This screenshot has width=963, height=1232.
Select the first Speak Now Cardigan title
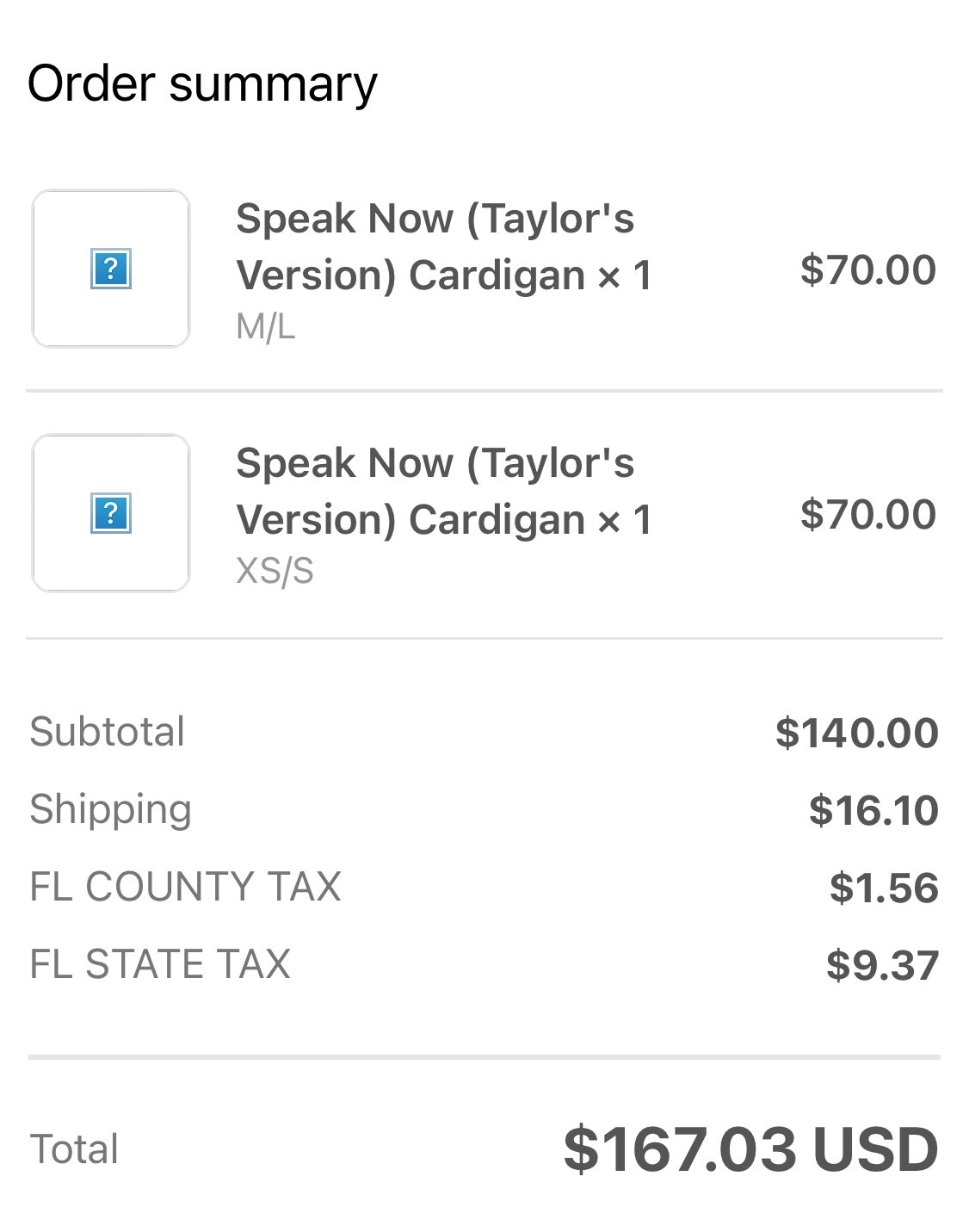(444, 247)
